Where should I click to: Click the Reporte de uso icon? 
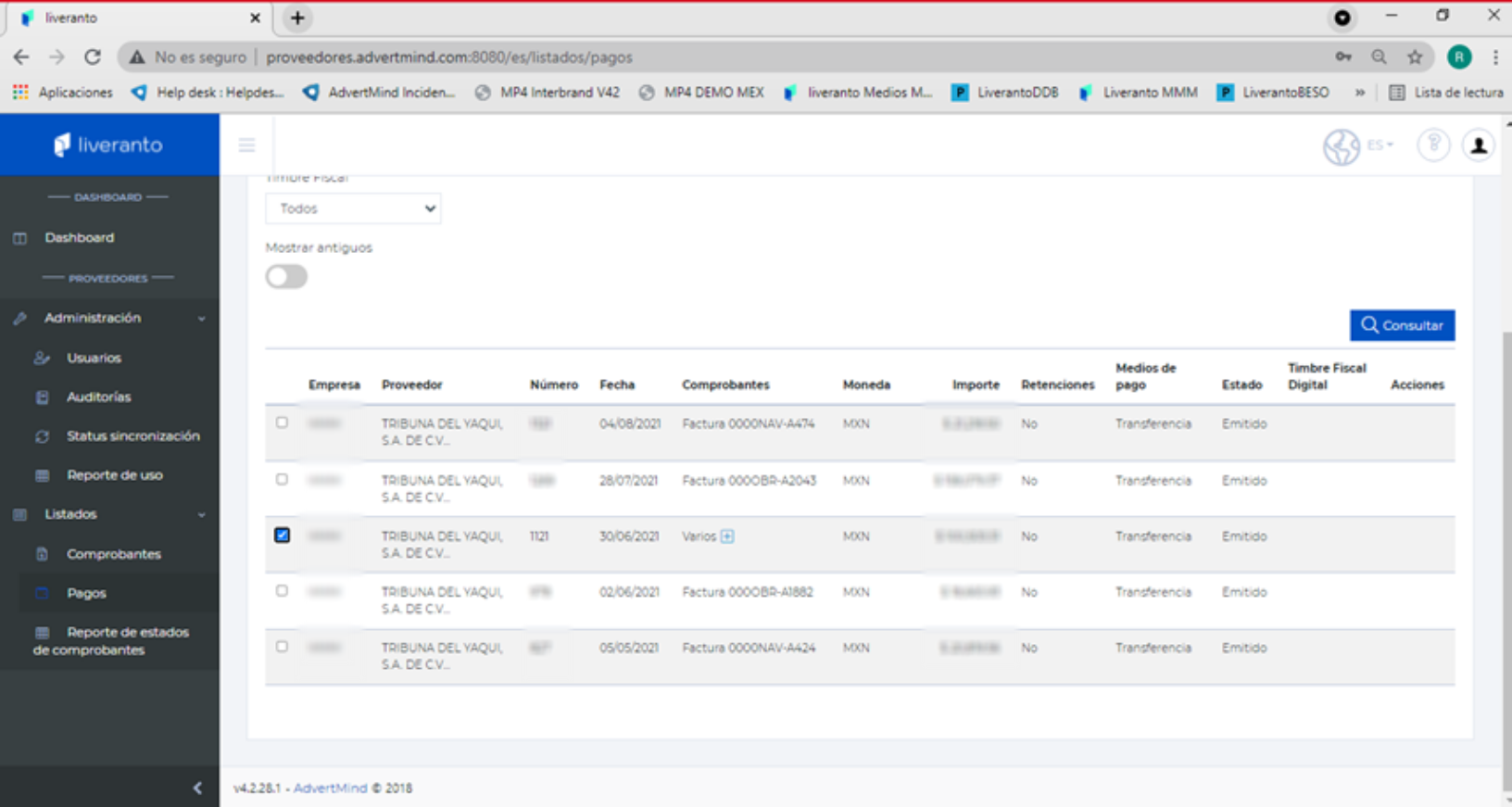click(x=42, y=475)
